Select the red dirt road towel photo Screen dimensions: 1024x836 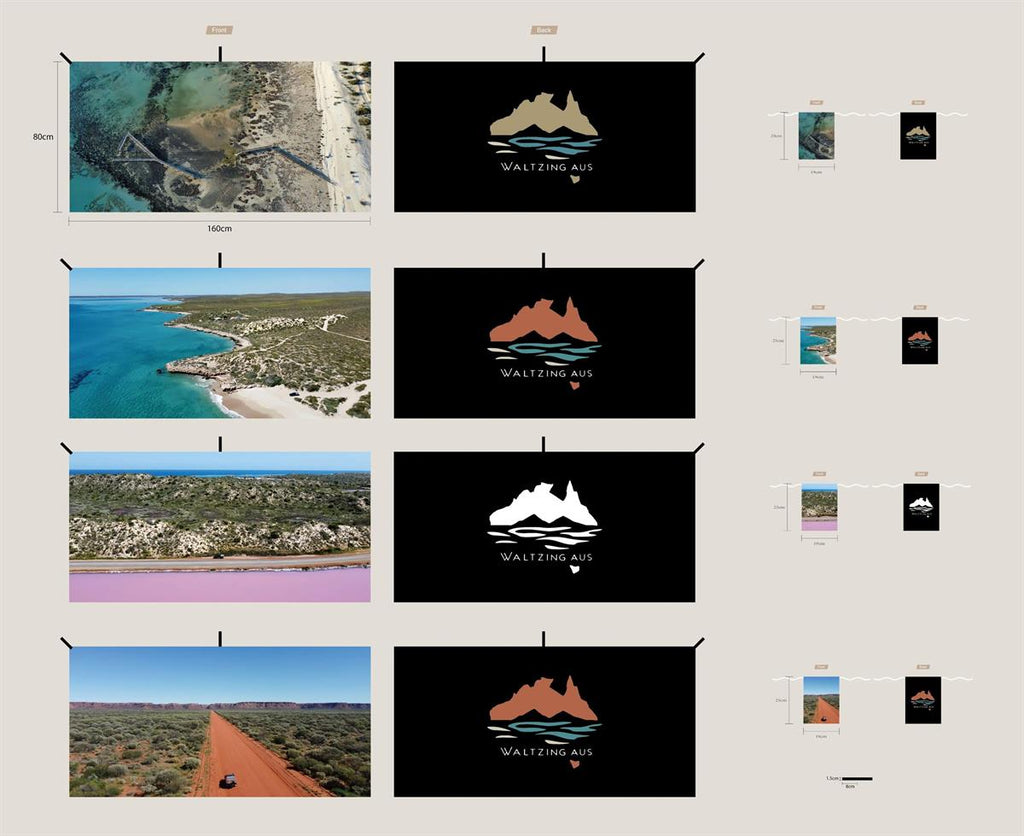coord(220,721)
